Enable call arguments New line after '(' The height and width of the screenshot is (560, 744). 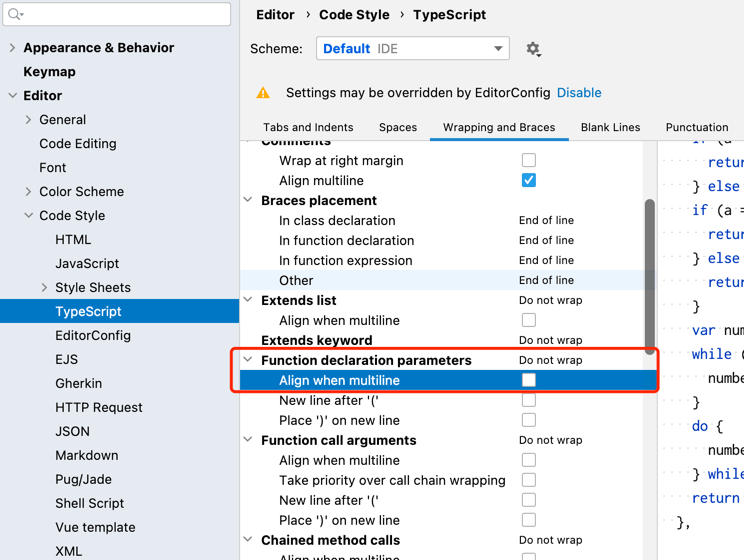(529, 500)
